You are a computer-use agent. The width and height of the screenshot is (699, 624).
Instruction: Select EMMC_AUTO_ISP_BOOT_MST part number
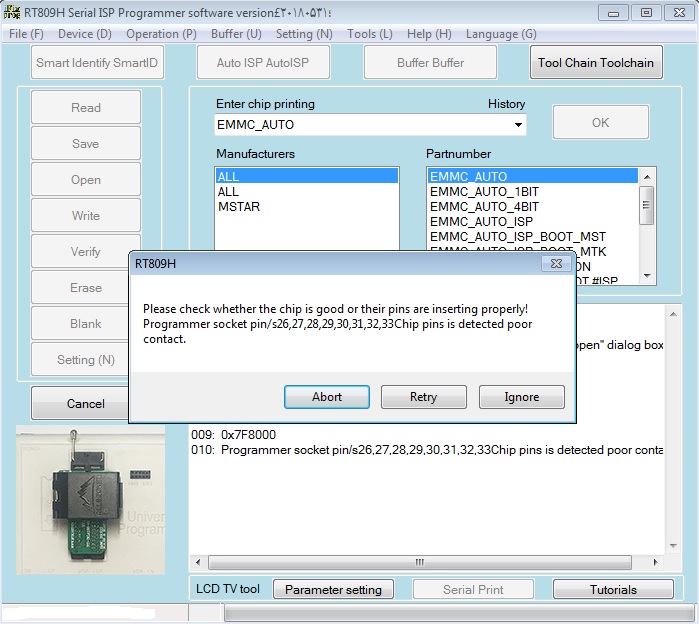tap(533, 237)
